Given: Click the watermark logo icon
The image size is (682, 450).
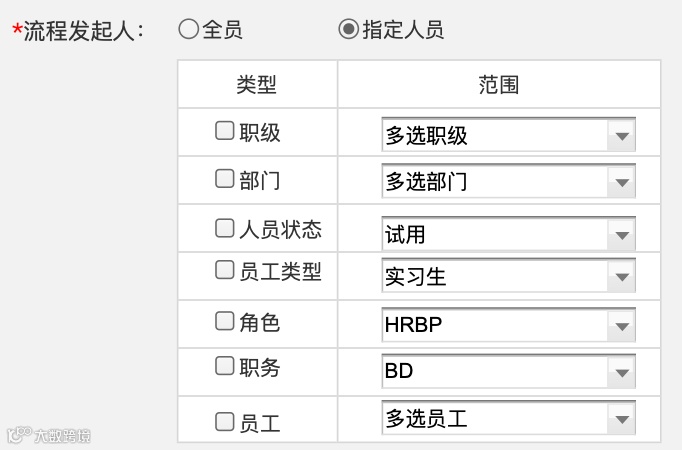Looking at the screenshot, I should coord(18,435).
